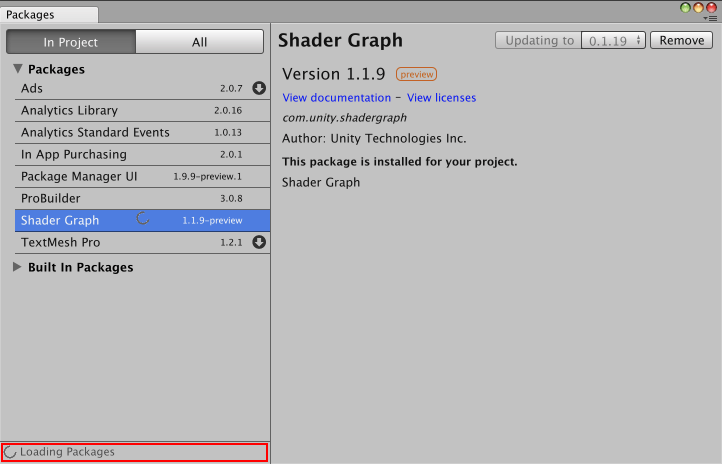The width and height of the screenshot is (722, 464).
Task: Select Package Manager UI package
Action: [79, 176]
